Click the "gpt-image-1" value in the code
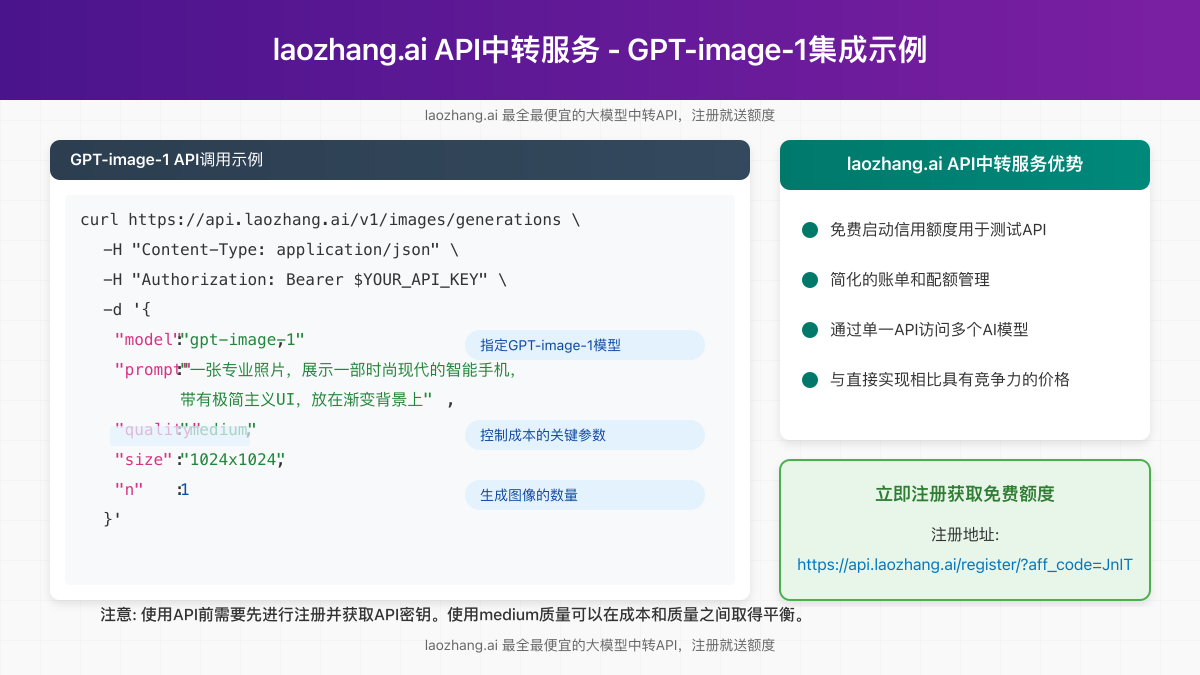The height and width of the screenshot is (675, 1200). click(241, 340)
